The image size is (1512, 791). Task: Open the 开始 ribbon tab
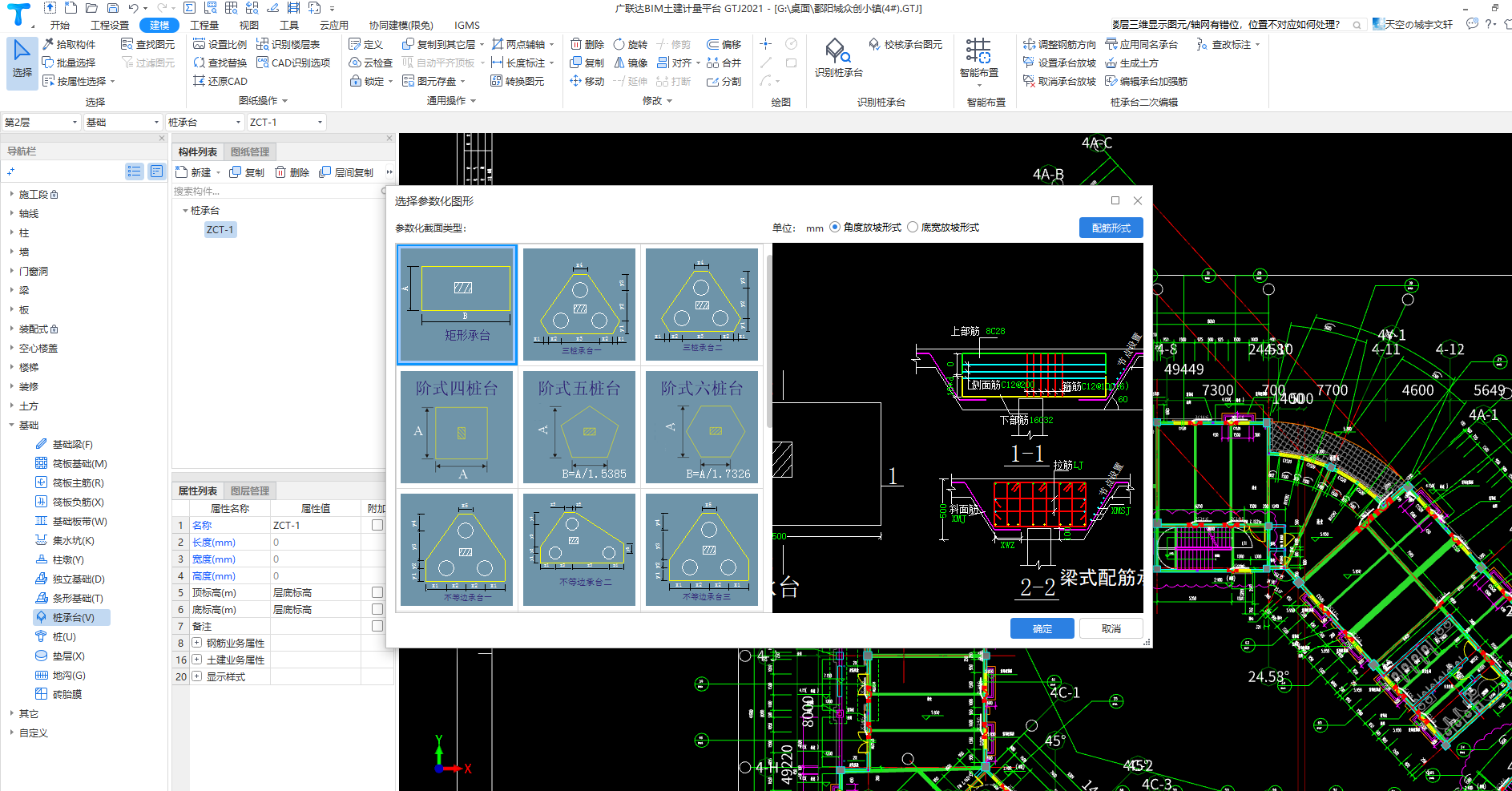(x=60, y=25)
